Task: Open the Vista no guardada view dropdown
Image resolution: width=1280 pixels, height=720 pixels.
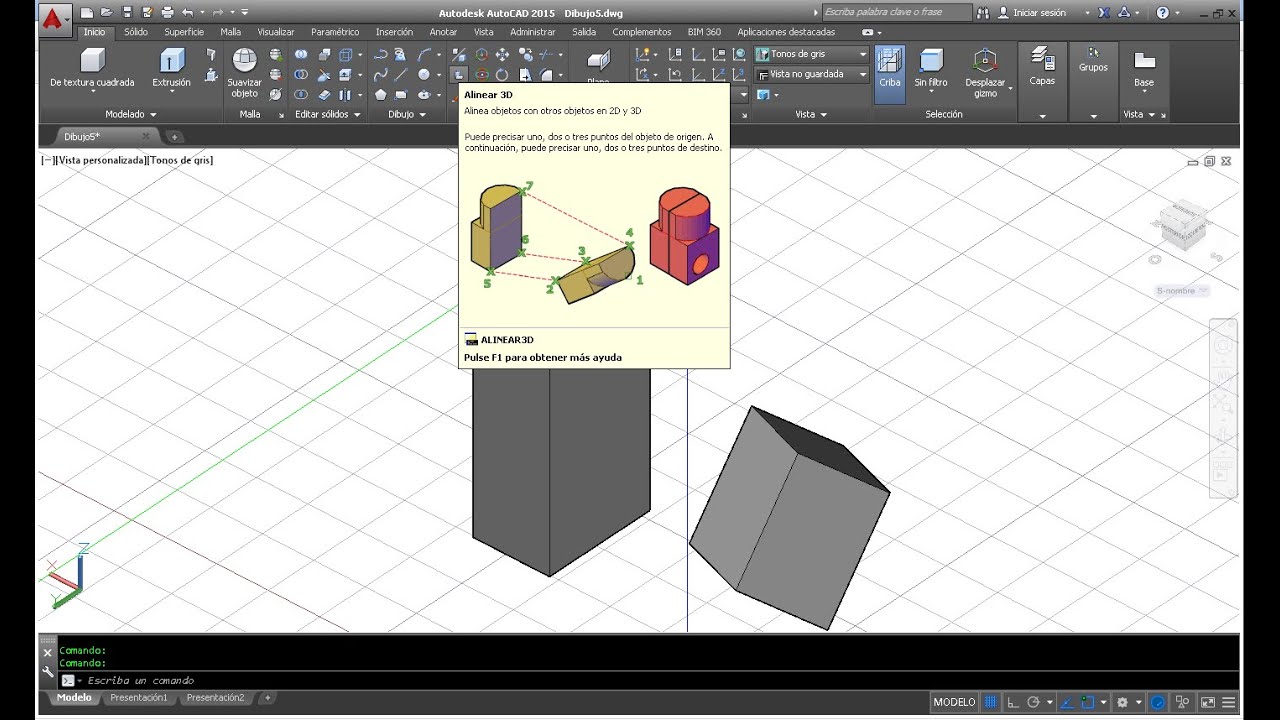Action: coord(812,74)
